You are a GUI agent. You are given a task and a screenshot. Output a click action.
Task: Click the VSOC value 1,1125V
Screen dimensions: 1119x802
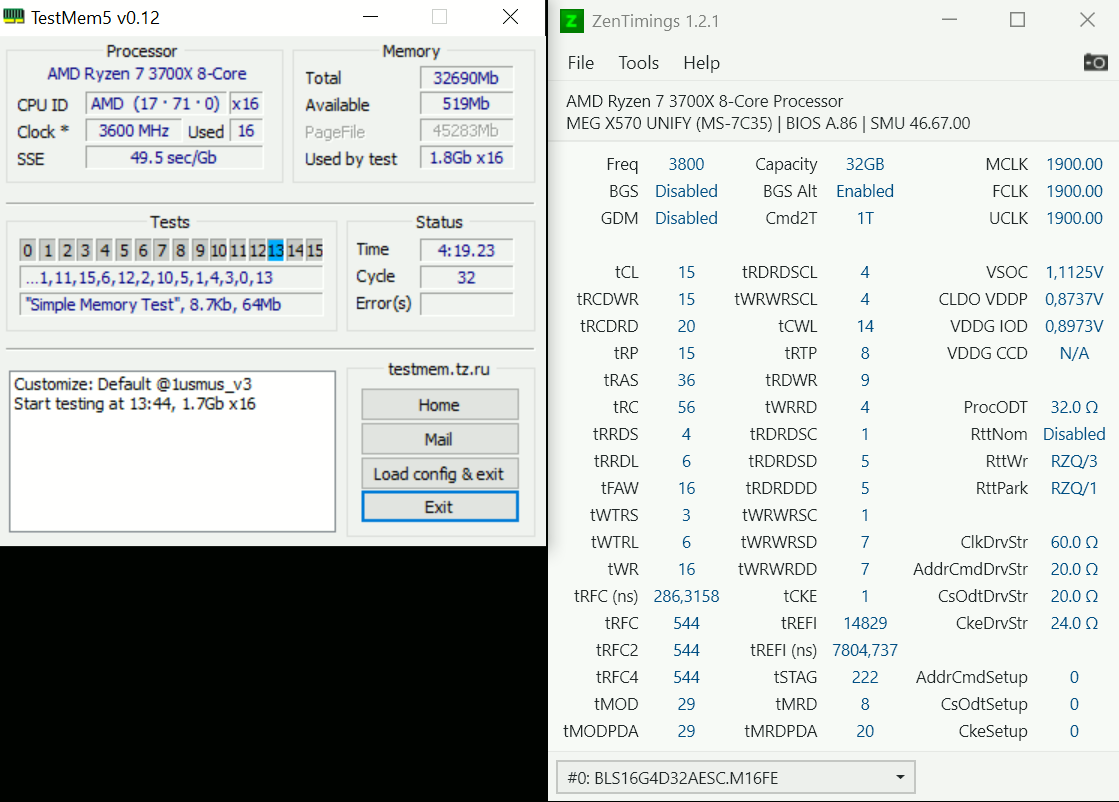pos(1074,272)
